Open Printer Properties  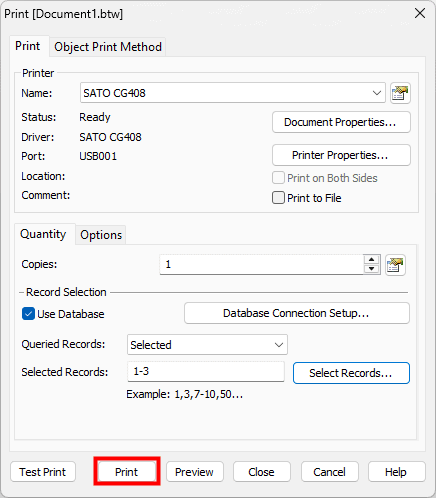341,155
